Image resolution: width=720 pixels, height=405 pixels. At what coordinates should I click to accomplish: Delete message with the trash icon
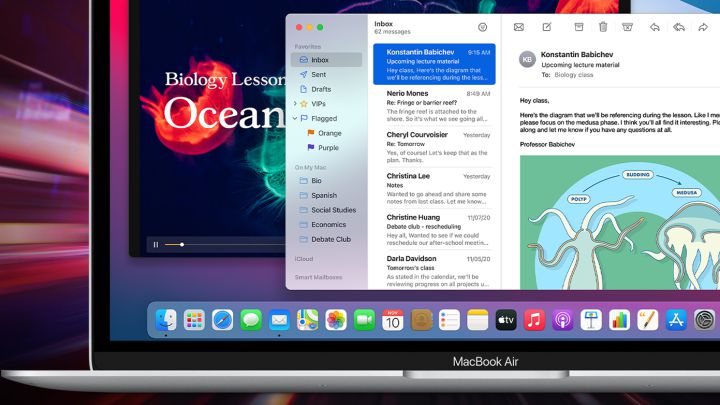pos(602,27)
